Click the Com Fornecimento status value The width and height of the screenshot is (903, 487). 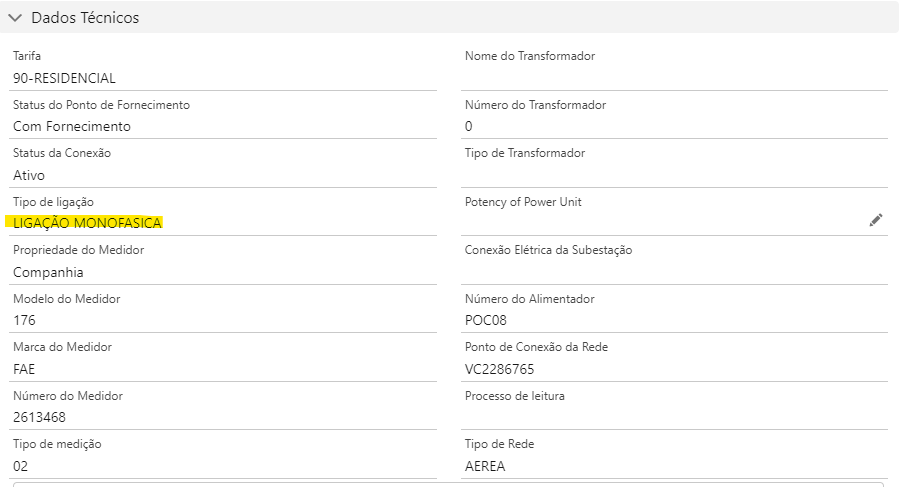[71, 126]
